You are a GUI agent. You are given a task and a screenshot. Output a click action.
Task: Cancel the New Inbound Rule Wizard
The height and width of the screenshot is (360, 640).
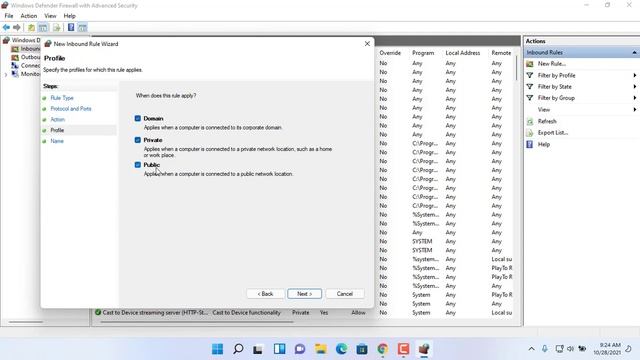click(x=344, y=294)
